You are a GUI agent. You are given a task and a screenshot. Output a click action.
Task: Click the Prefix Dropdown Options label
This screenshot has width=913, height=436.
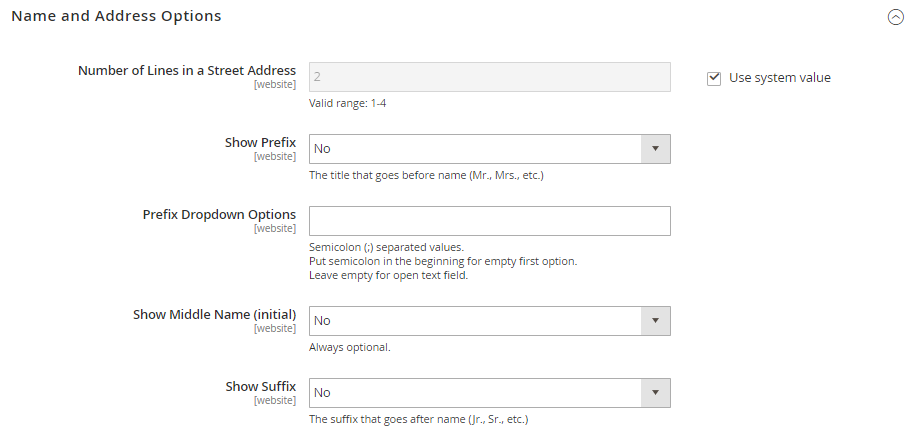(219, 215)
